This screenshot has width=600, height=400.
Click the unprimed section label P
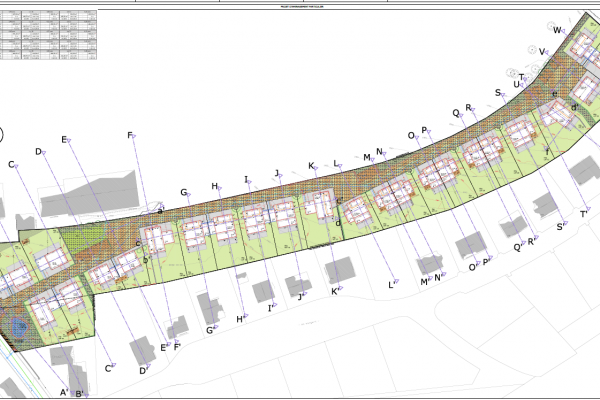coord(424,130)
